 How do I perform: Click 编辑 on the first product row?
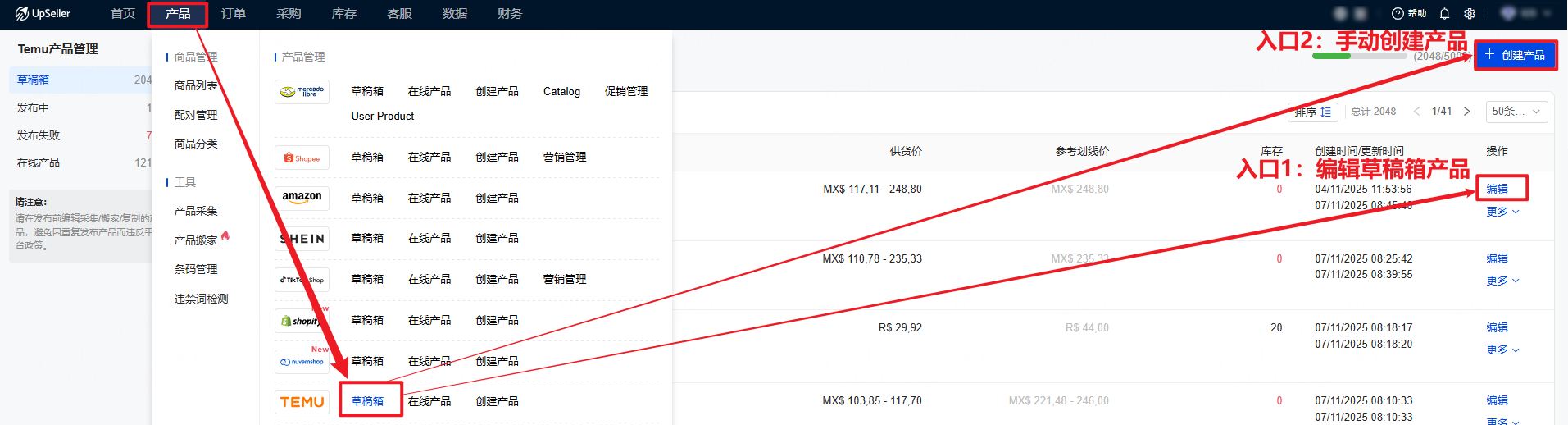(1497, 189)
